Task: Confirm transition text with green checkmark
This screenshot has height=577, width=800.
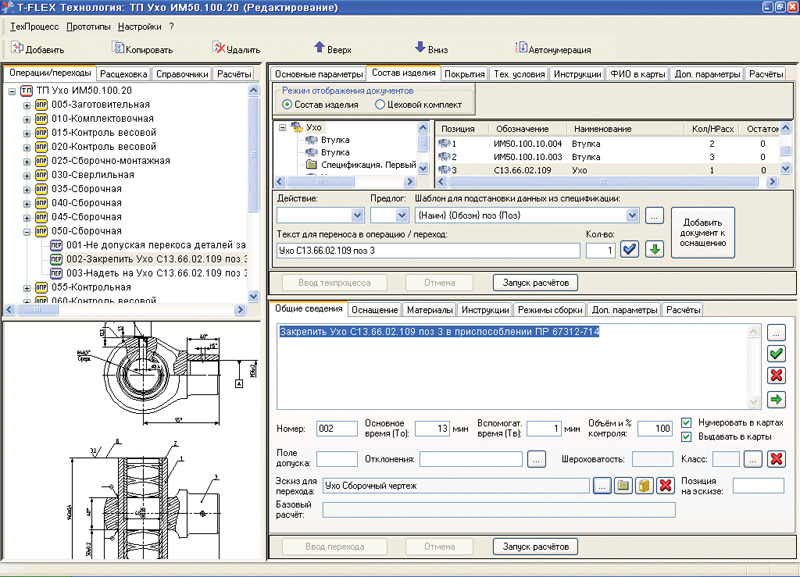Action: 776,354
